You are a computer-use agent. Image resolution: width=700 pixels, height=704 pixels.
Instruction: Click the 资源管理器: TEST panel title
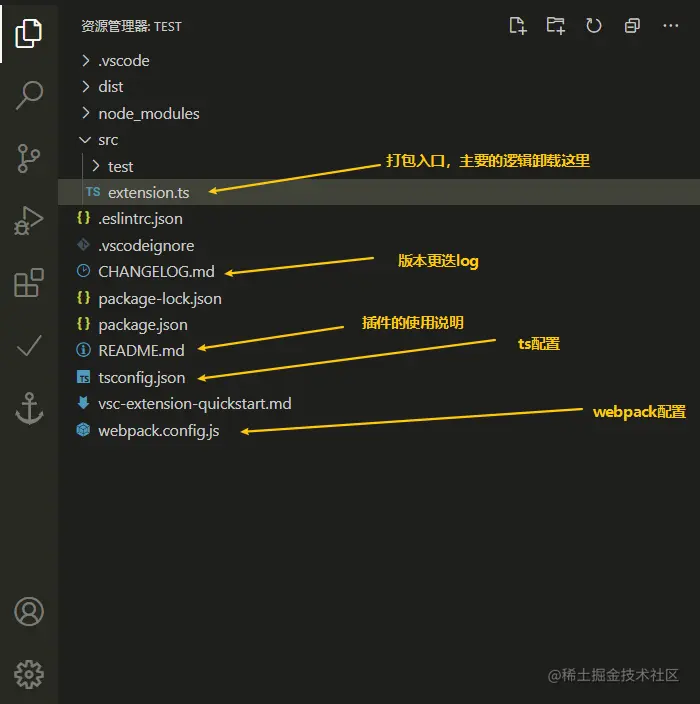[x=131, y=26]
